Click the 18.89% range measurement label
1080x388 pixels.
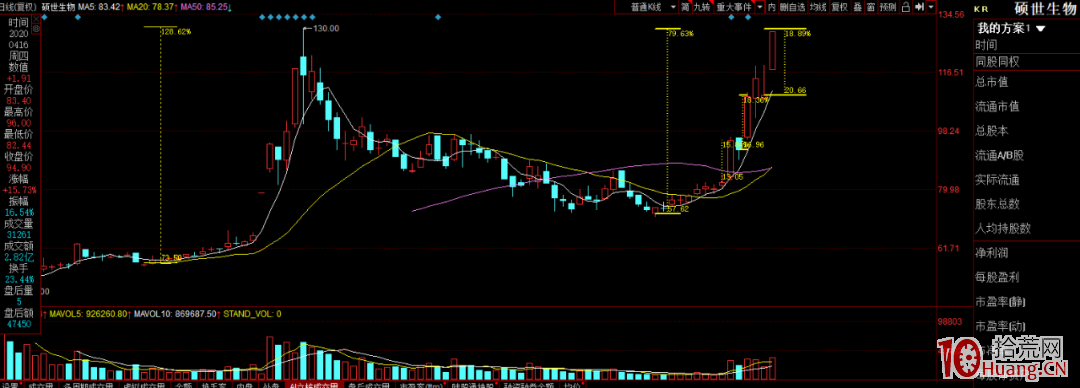point(798,33)
